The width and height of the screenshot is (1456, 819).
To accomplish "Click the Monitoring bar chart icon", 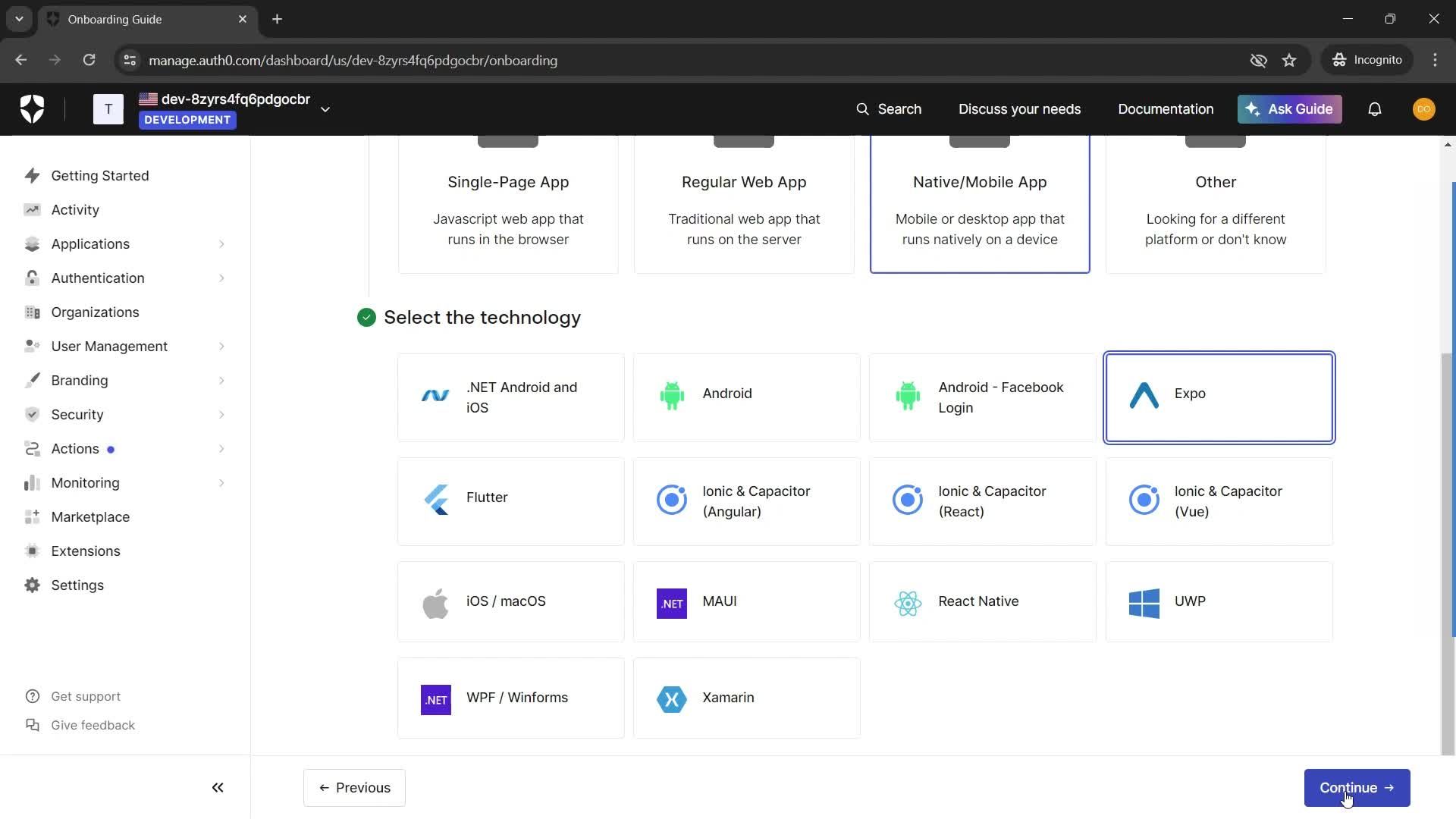I will point(32,483).
